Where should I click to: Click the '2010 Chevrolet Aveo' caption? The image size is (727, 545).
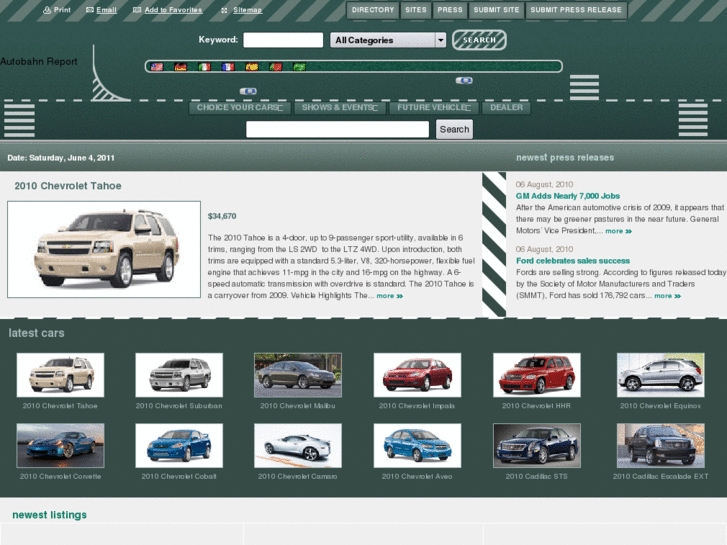tap(417, 476)
